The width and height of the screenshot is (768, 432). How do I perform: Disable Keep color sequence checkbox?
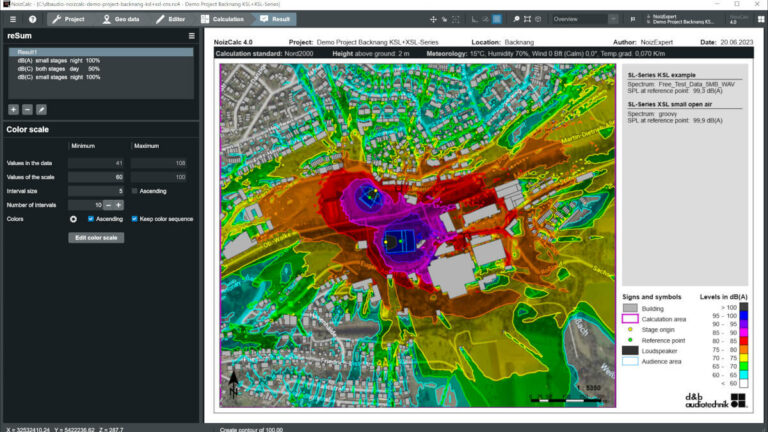click(x=135, y=219)
